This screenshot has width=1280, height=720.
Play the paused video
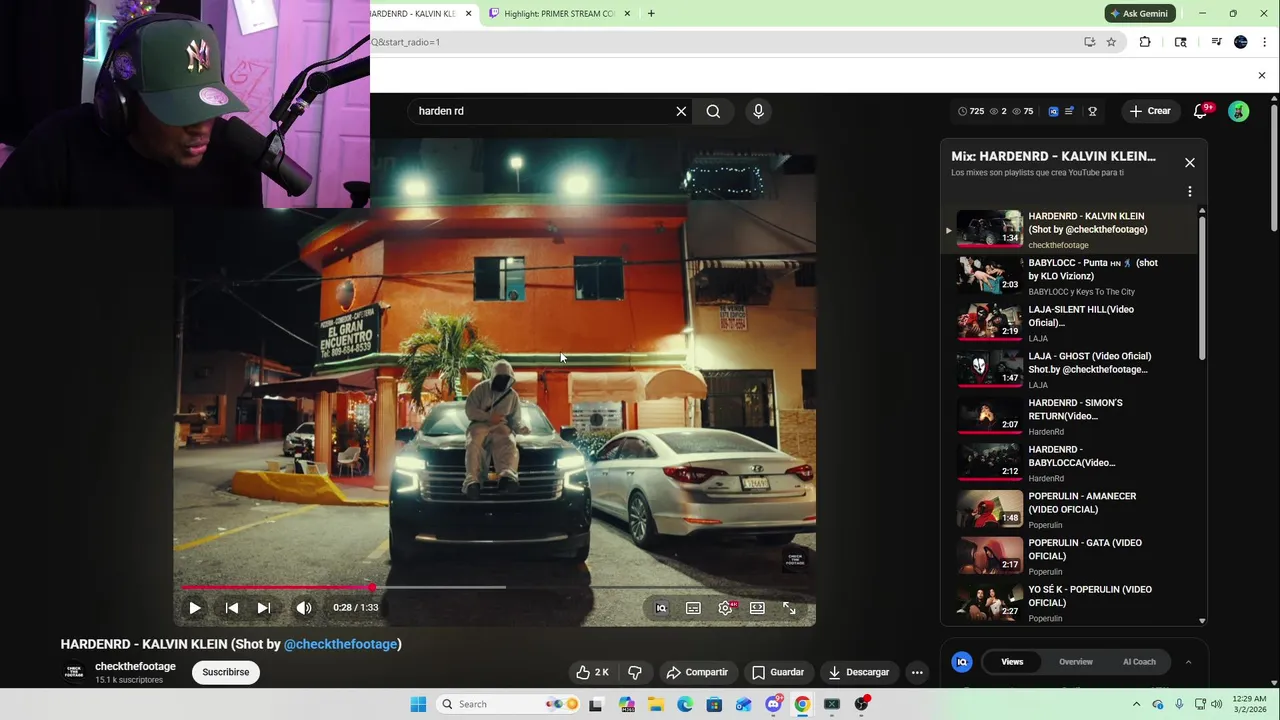[195, 608]
